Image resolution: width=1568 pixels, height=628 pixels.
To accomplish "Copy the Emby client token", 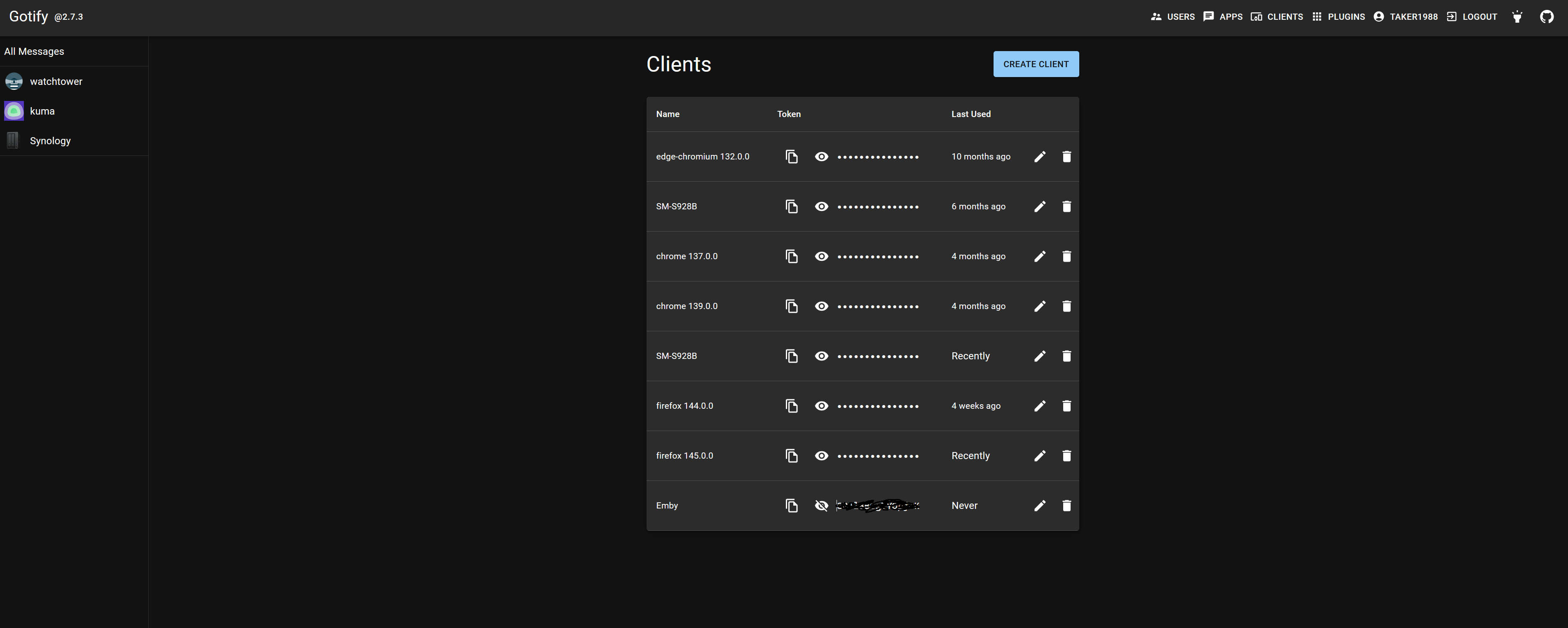I will [x=791, y=506].
